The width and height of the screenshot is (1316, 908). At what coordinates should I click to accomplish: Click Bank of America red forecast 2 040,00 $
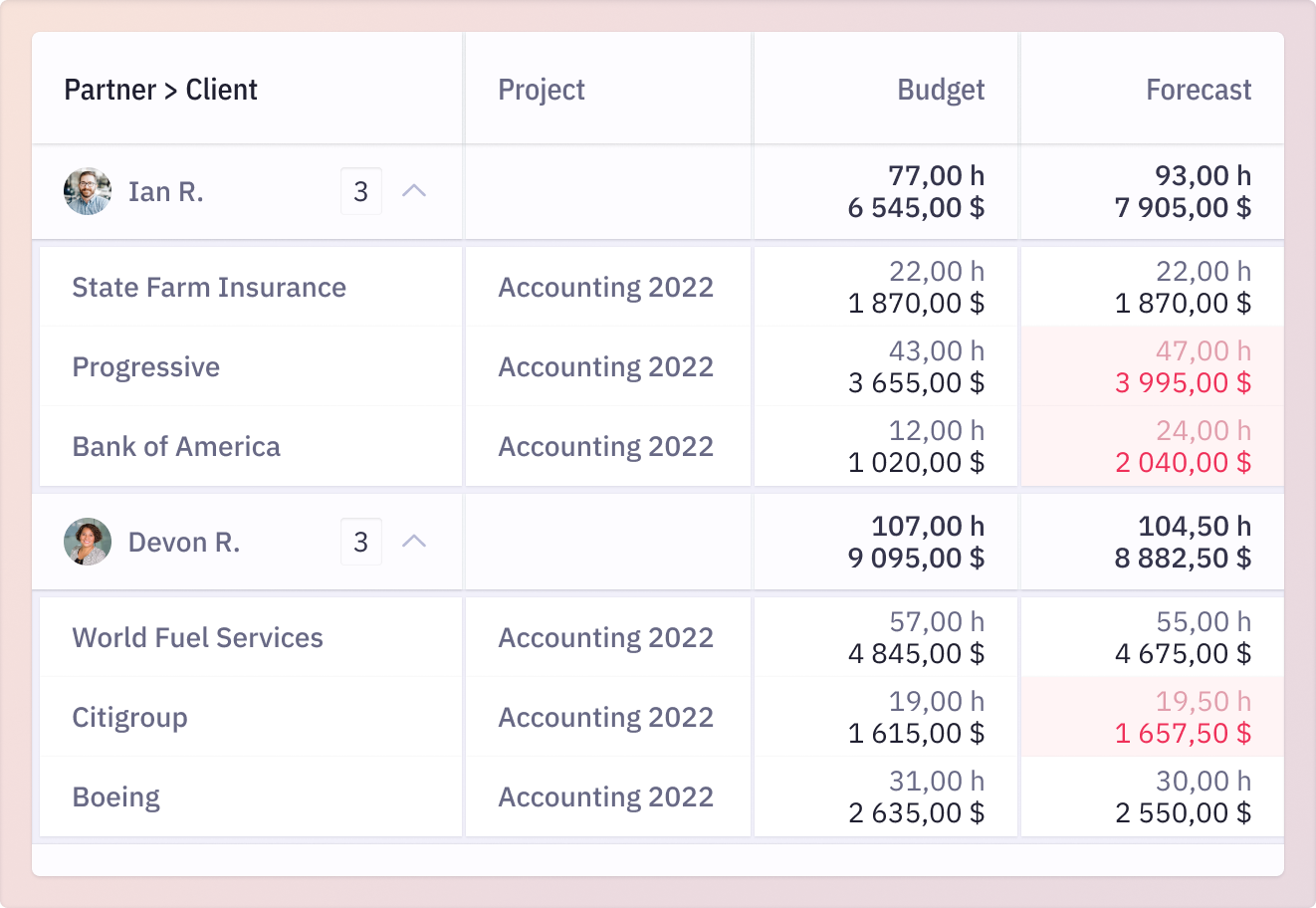[1183, 463]
